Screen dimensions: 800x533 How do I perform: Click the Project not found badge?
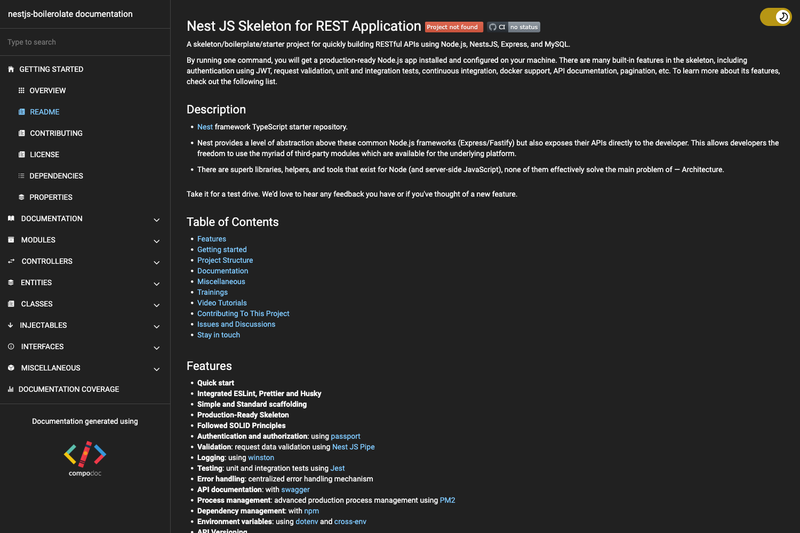coord(454,27)
